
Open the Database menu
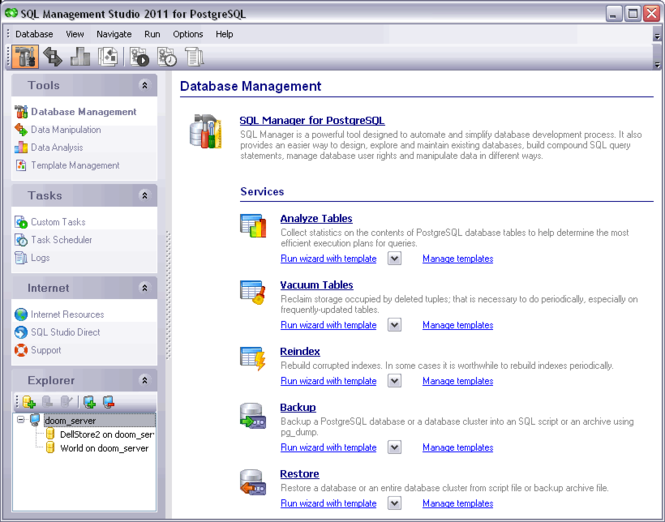[x=34, y=34]
